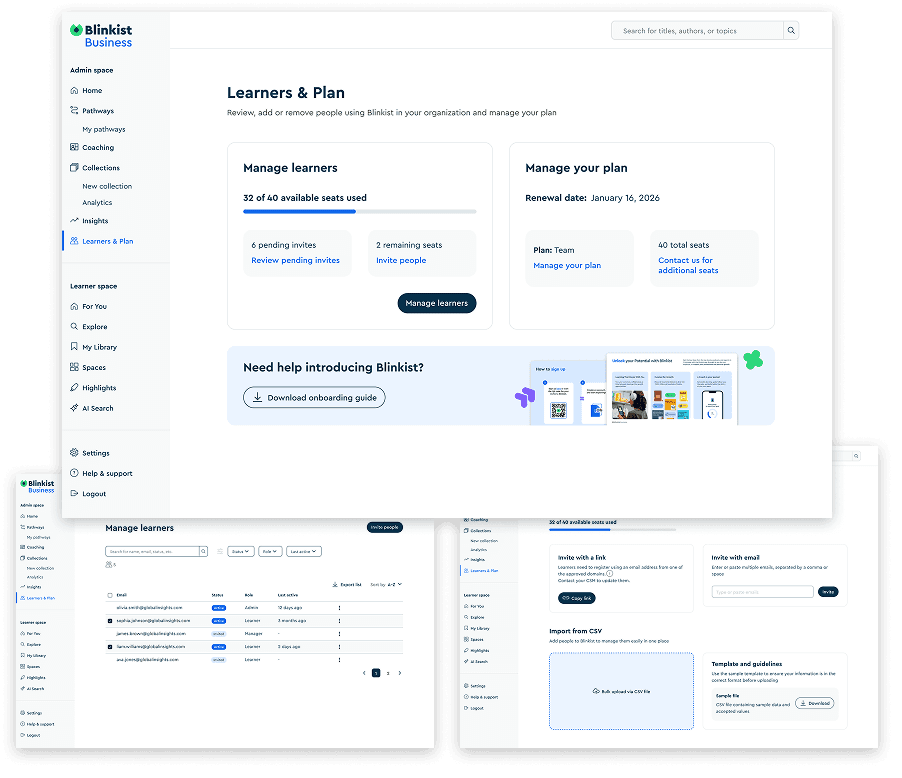The image size is (902, 778).
Task: Open the actions menu for james.brown row
Action: point(339,634)
